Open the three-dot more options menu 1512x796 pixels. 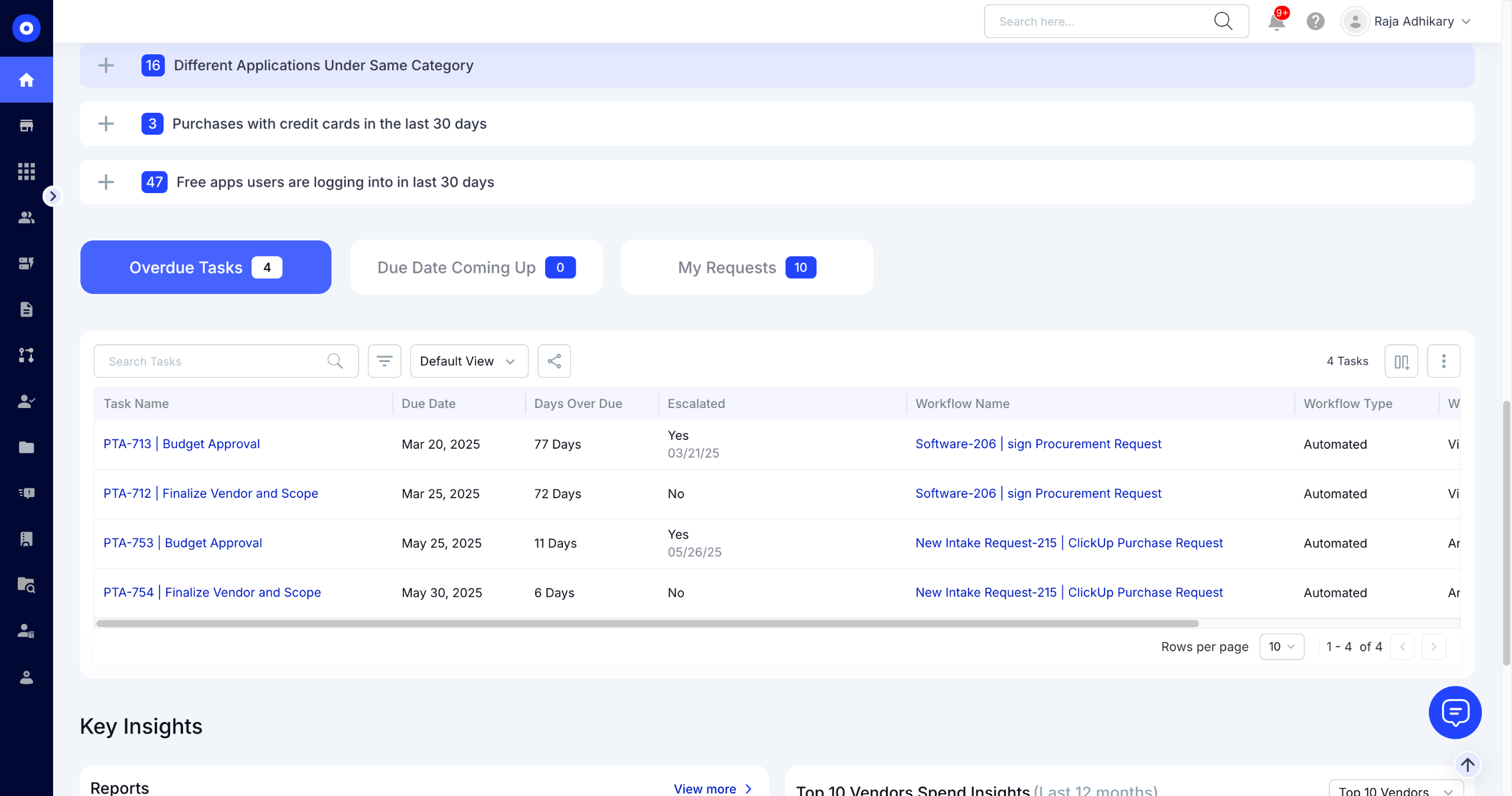point(1443,361)
